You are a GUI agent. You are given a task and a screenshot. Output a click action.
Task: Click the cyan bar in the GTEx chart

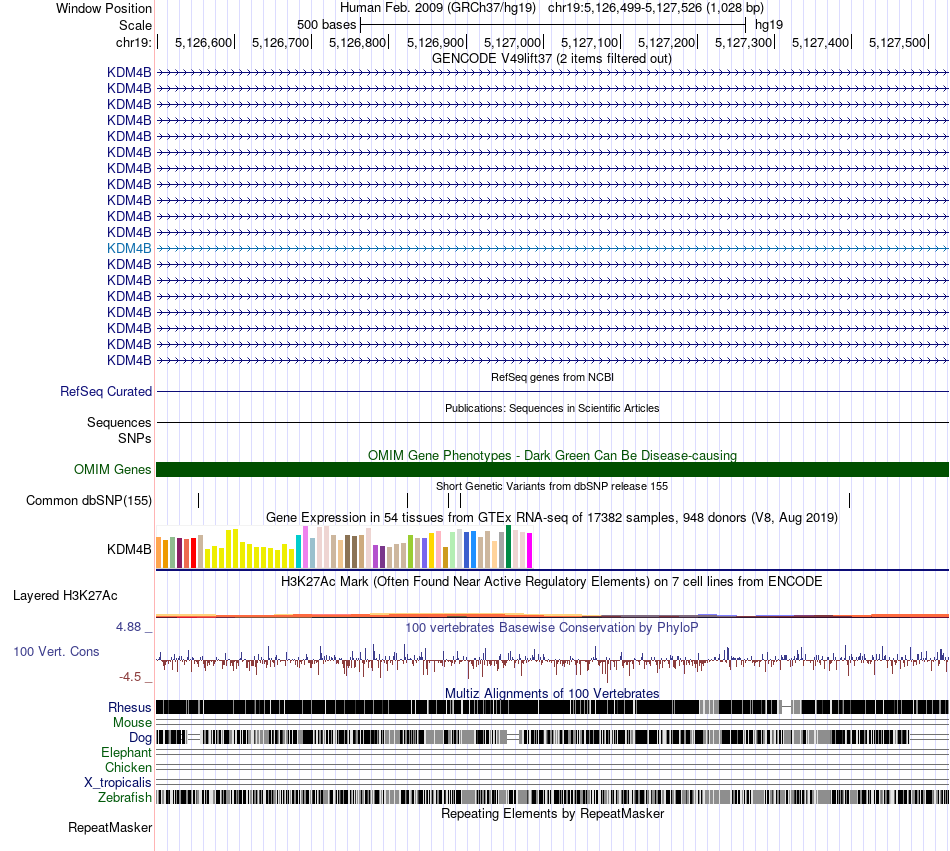pyautogui.click(x=299, y=551)
